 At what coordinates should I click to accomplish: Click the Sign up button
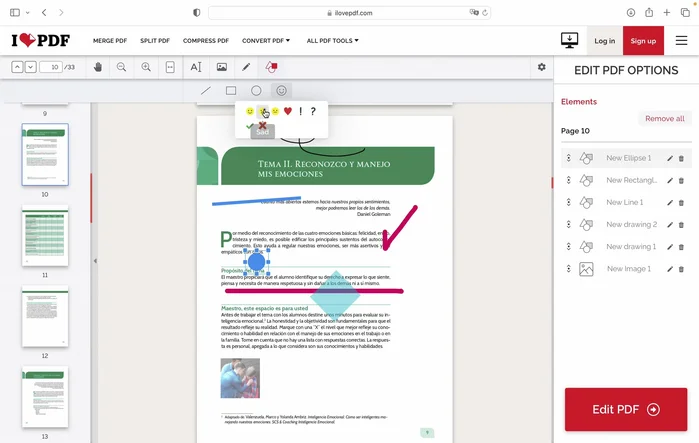643,41
